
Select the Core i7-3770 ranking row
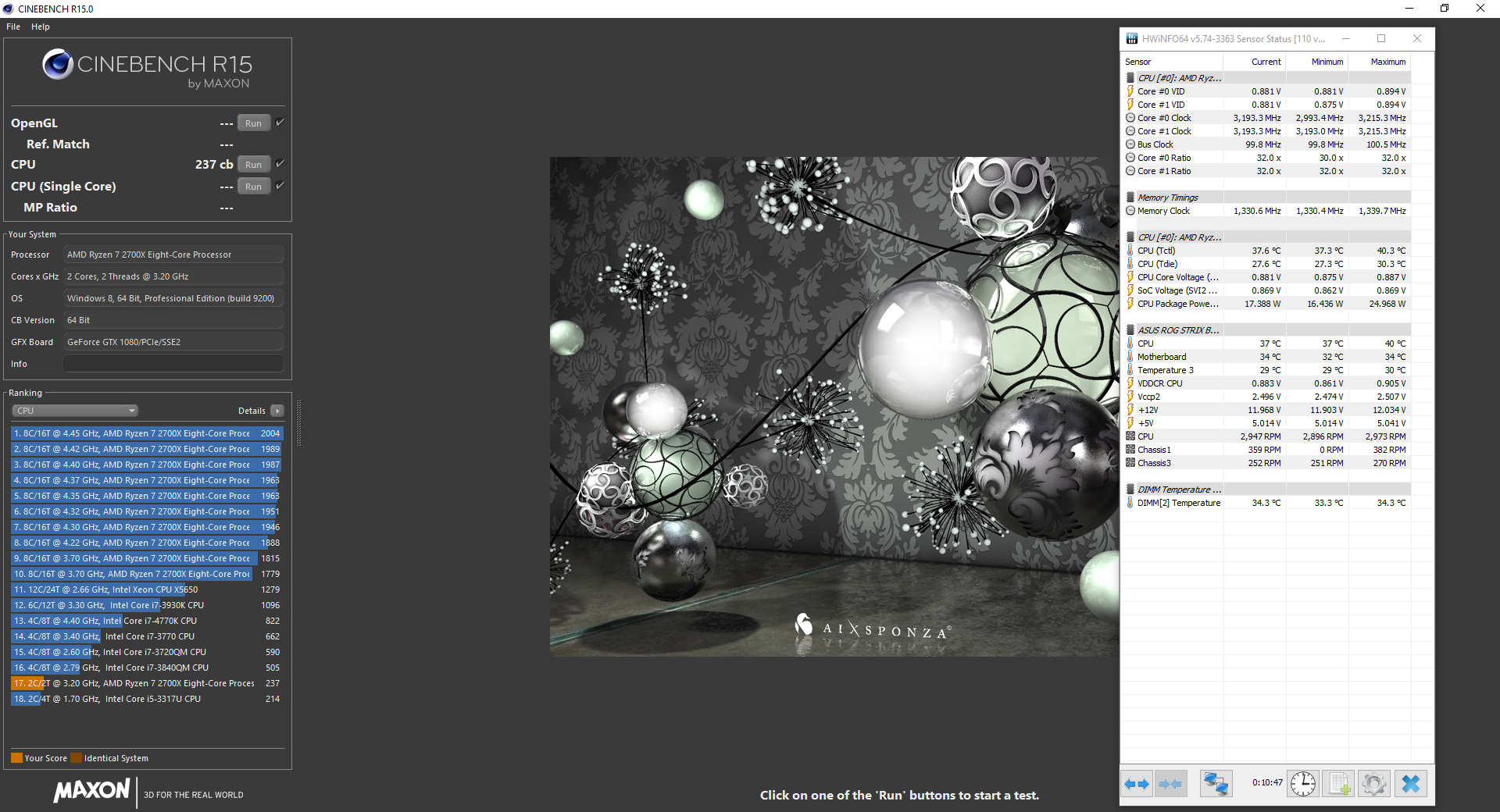(147, 636)
